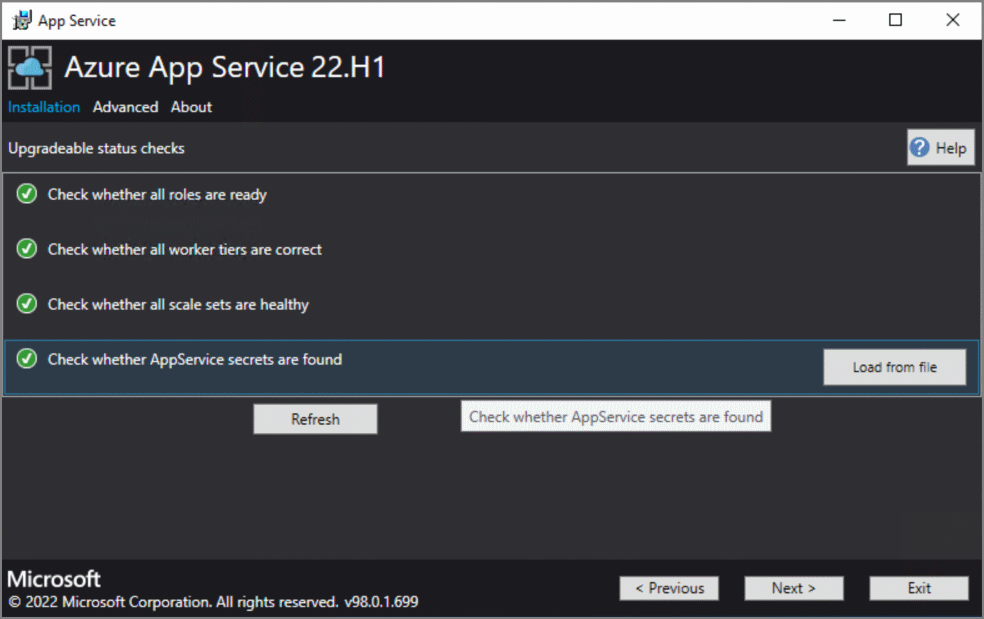
Task: Click the green check beside roles are ready
Action: coord(26,194)
